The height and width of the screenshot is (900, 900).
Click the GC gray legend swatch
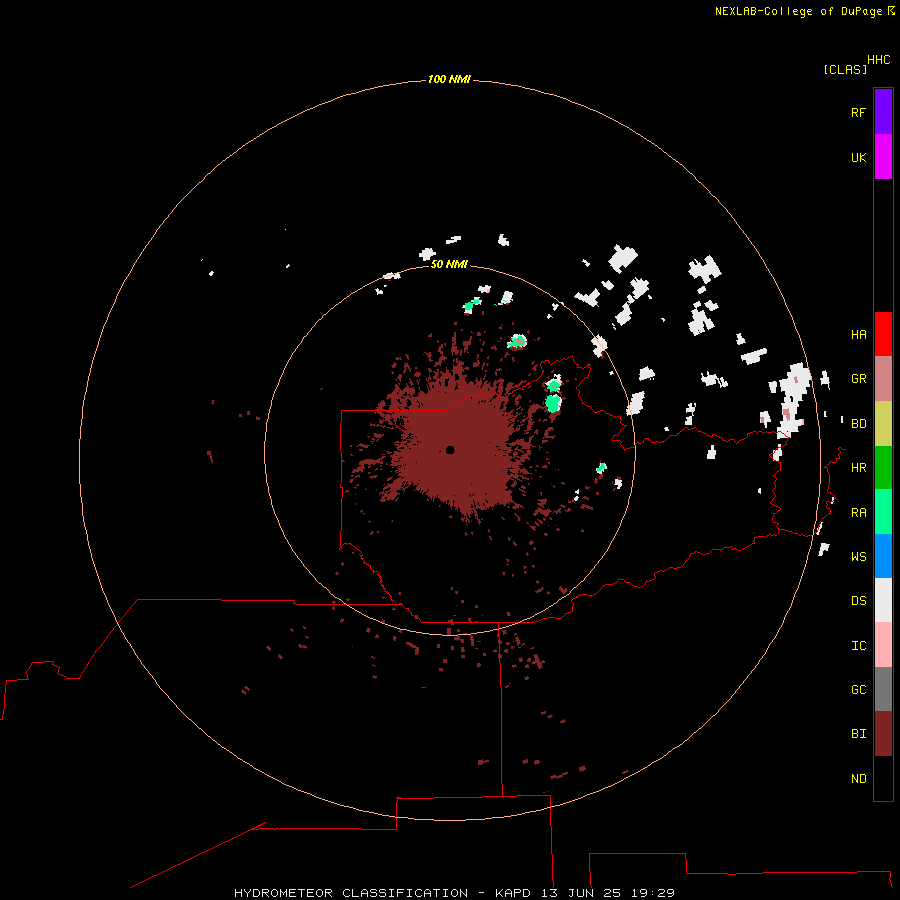(883, 689)
